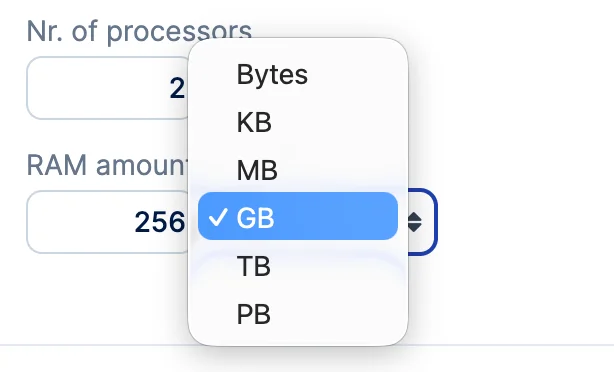
Task: Click the Nr. of processors label
Action: point(139,31)
